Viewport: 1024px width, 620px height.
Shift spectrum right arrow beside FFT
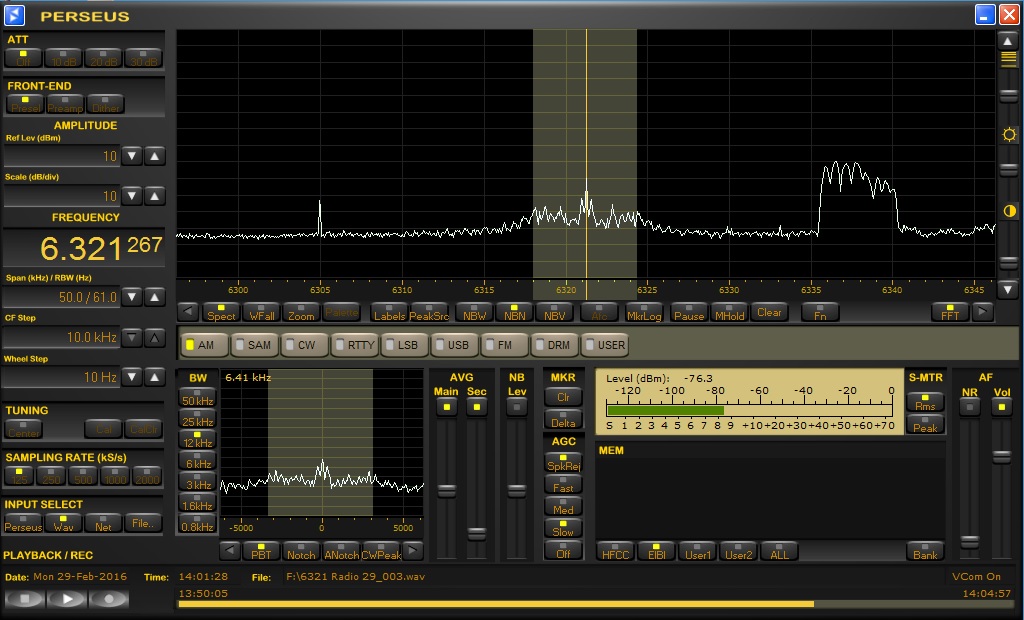(x=982, y=312)
